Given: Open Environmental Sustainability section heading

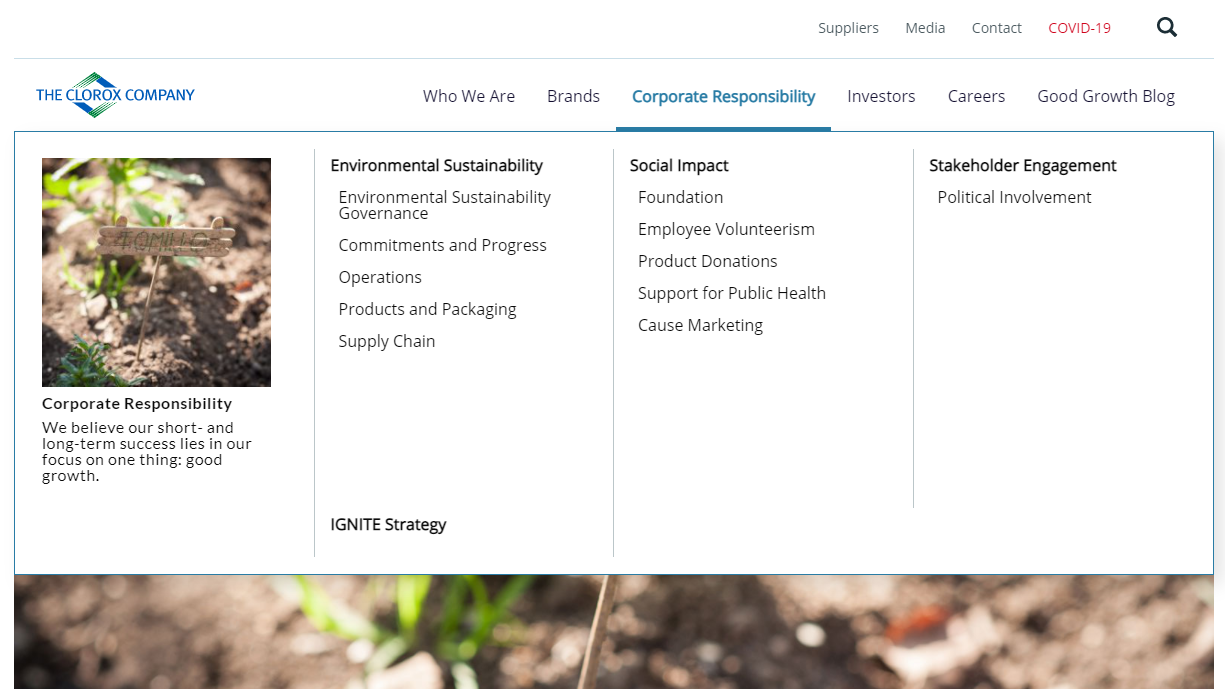Looking at the screenshot, I should tap(437, 165).
